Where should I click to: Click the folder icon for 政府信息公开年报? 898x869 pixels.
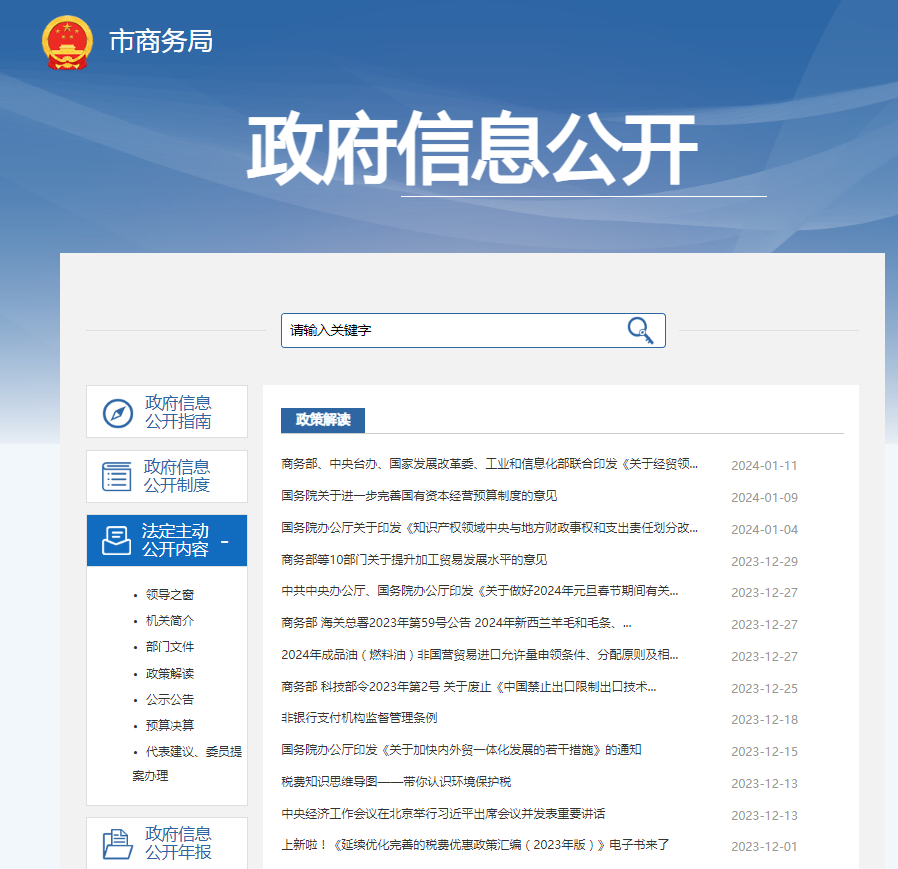click(x=117, y=843)
